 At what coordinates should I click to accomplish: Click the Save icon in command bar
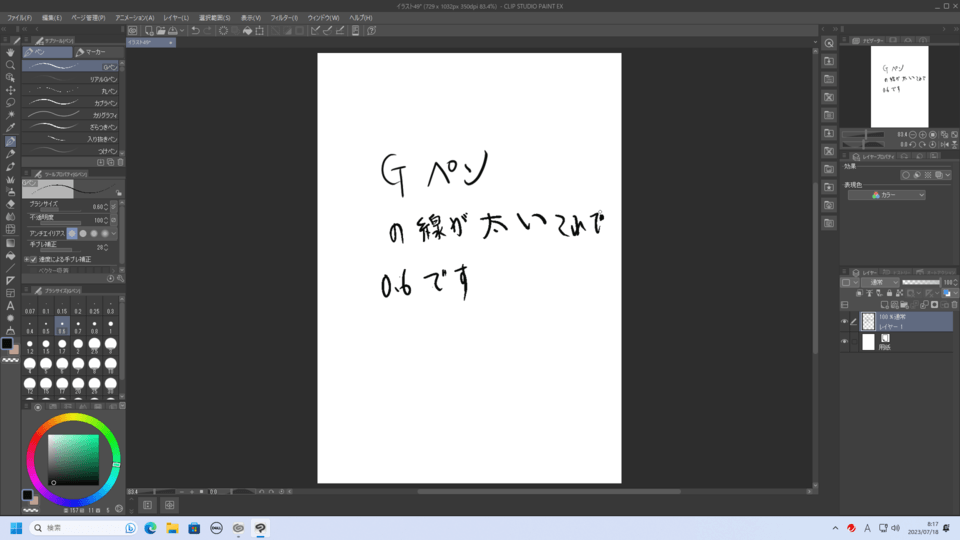(173, 30)
